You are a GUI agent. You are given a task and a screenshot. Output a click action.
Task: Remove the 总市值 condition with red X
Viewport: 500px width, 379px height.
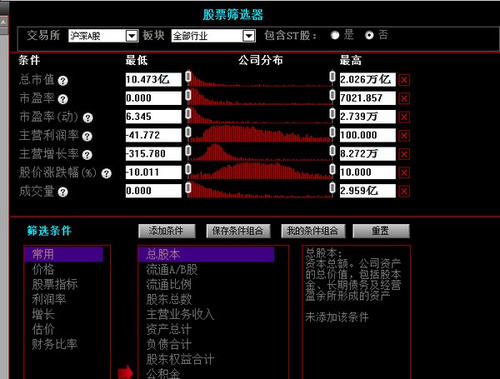pos(404,80)
